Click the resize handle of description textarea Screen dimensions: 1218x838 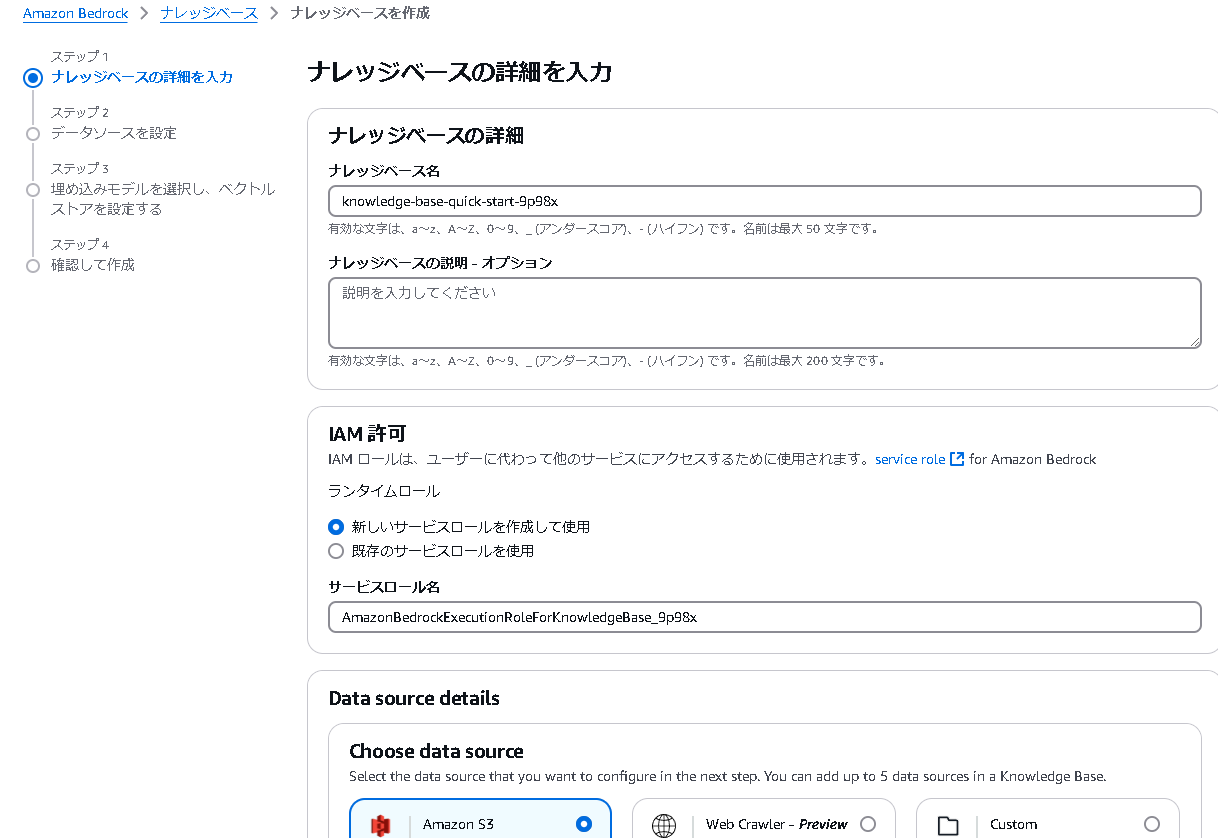click(1194, 342)
